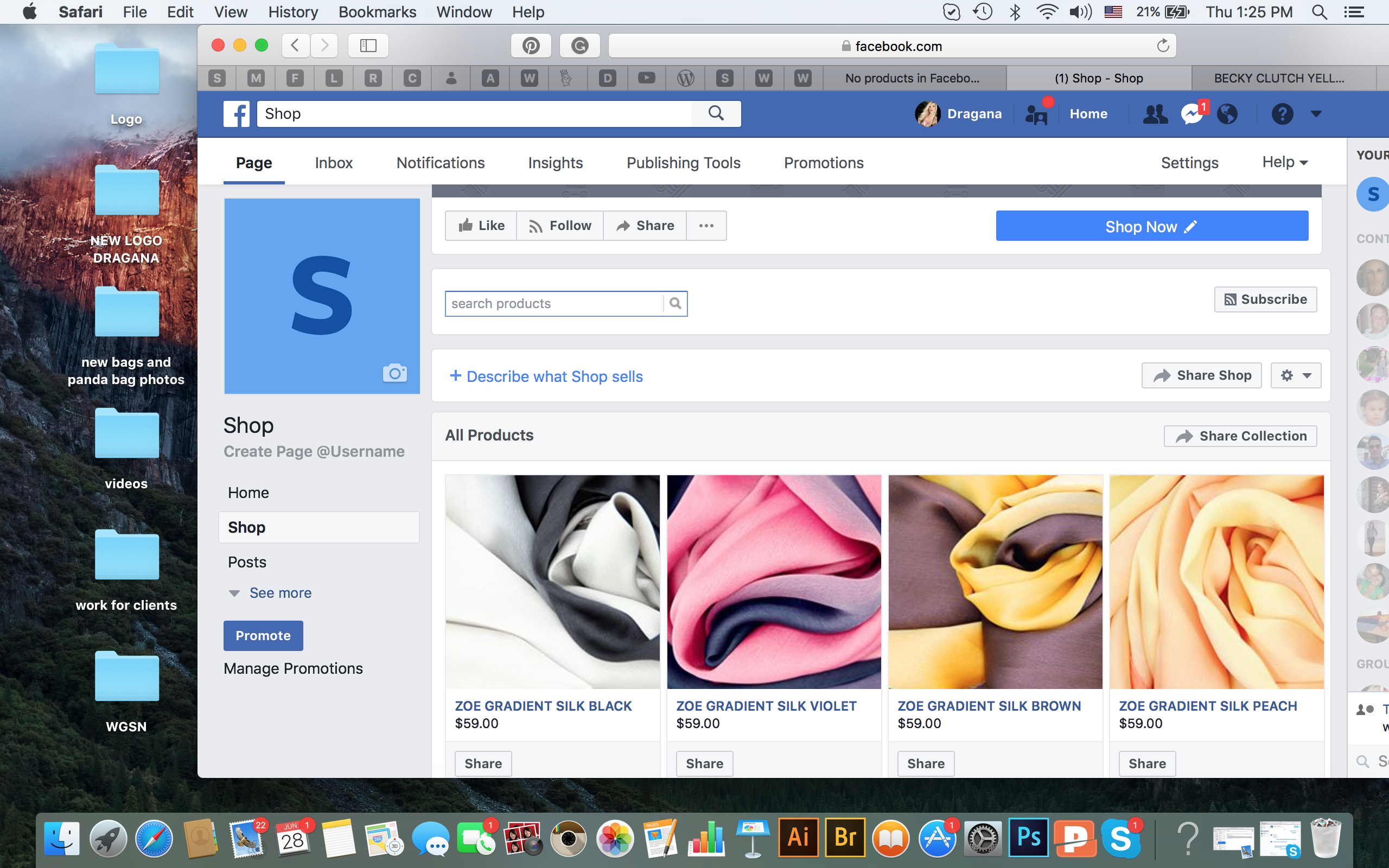Click Describe what Shop sells link
Viewport: 1389px width, 868px height.
(x=546, y=376)
